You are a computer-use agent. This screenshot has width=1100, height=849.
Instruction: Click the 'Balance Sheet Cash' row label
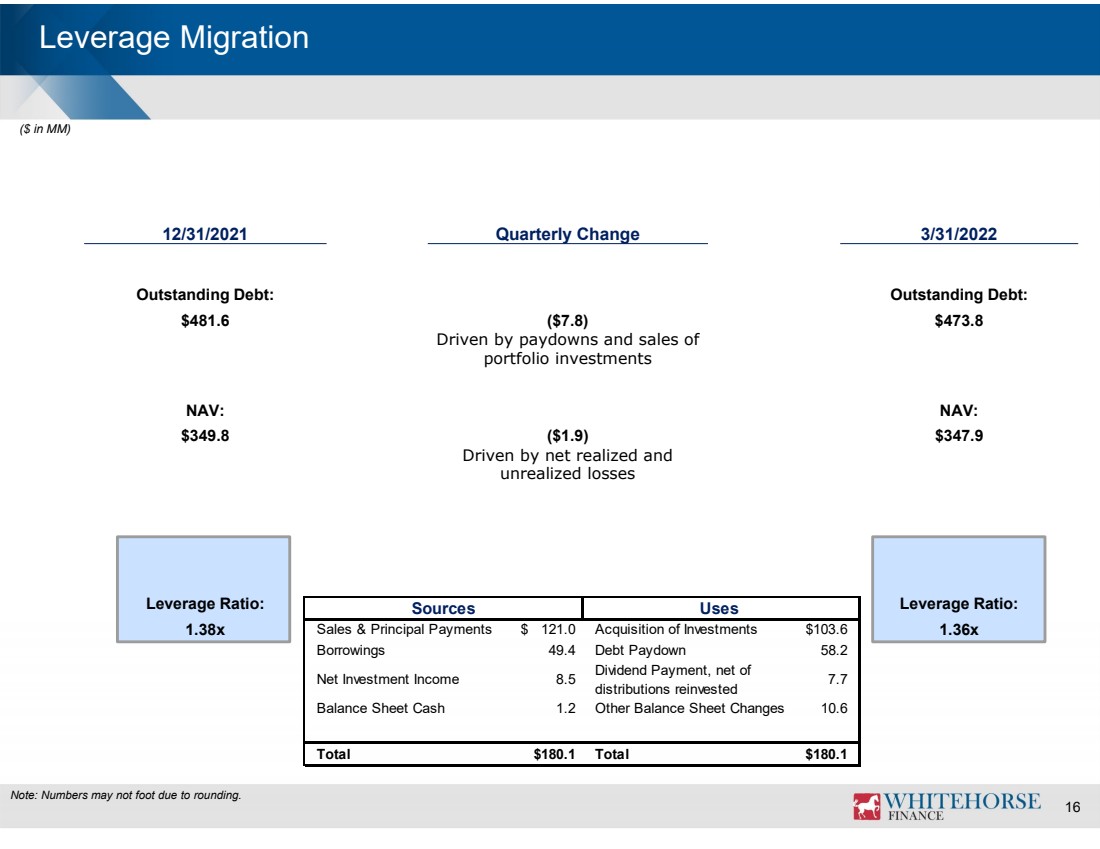point(381,709)
